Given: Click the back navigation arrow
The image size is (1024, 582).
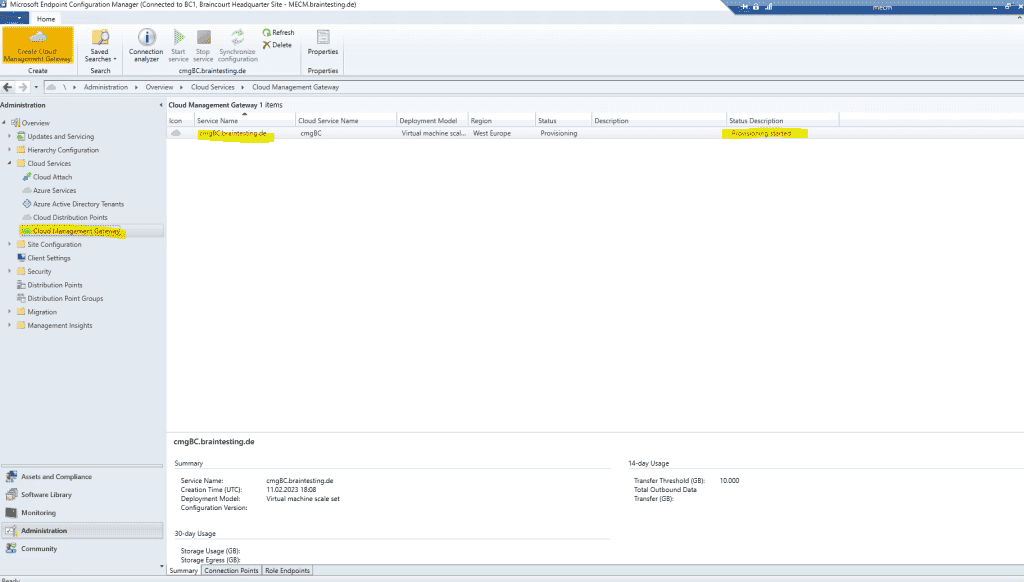Looking at the screenshot, I should (8, 87).
